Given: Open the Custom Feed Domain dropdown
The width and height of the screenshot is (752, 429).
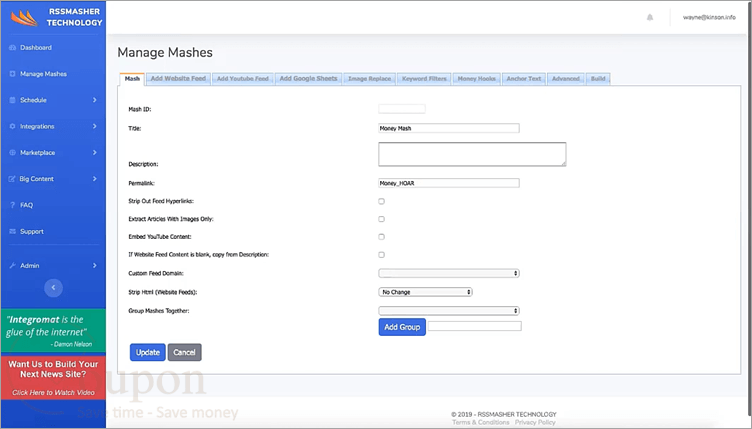Looking at the screenshot, I should click(449, 273).
